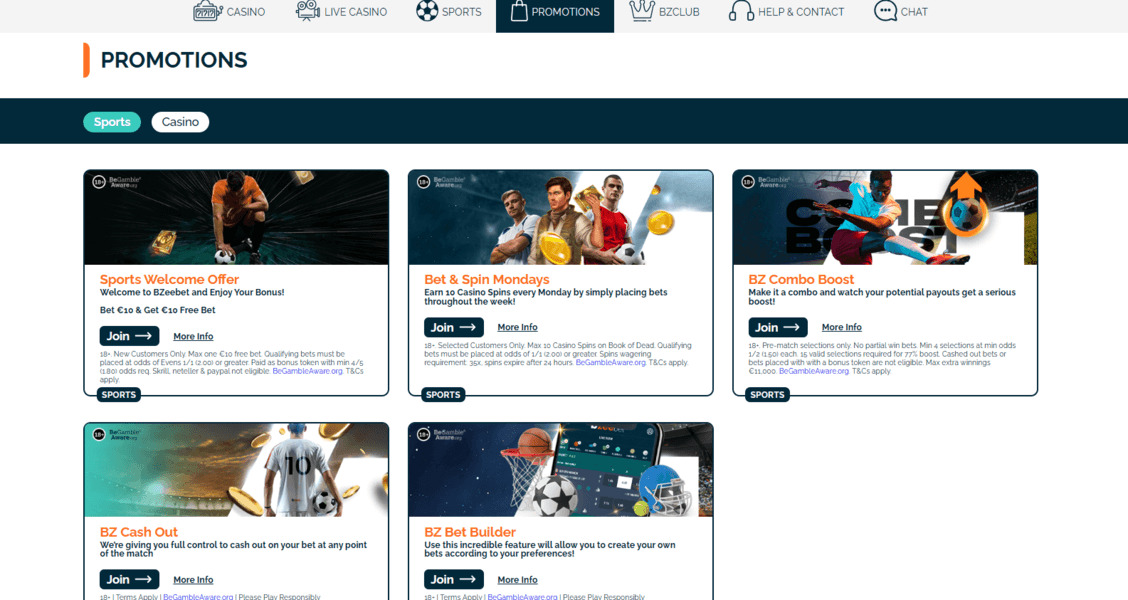Click the SPORTS tag on BZ Combo Boost card
This screenshot has height=600, width=1128.
(768, 395)
